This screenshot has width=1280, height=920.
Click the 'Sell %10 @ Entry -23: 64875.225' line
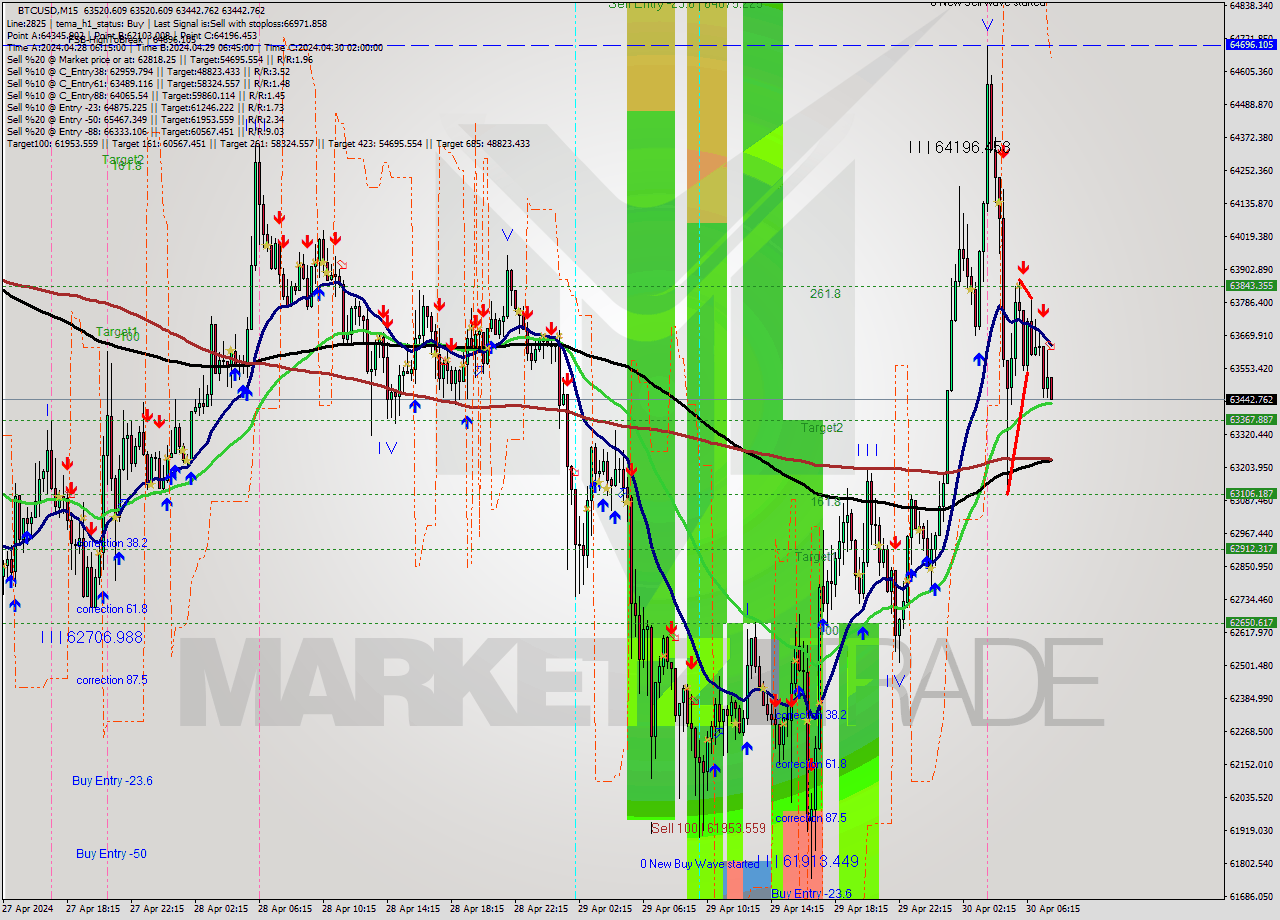[x=145, y=107]
